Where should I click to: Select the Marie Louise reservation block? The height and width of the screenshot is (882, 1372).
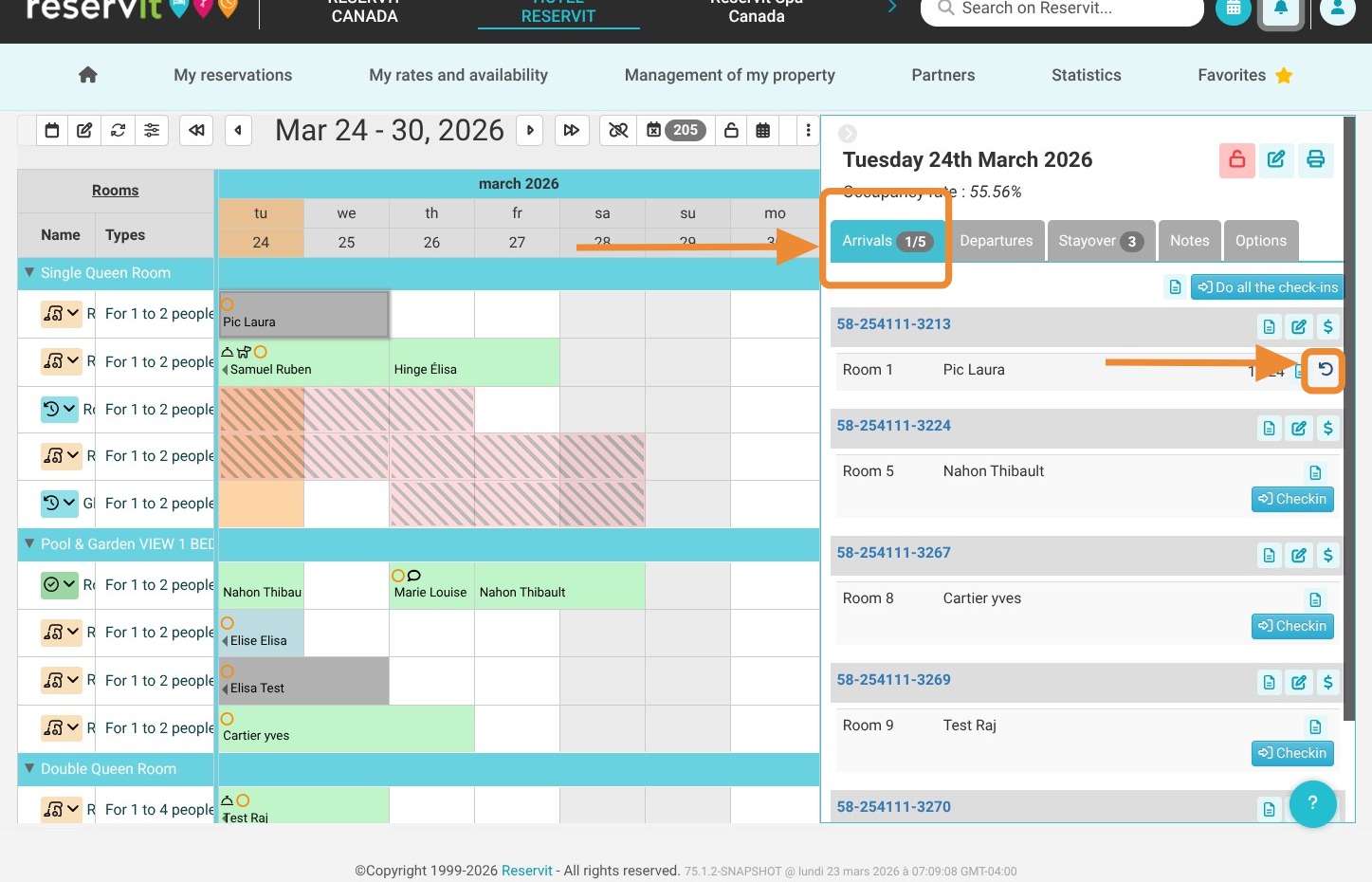[431, 586]
